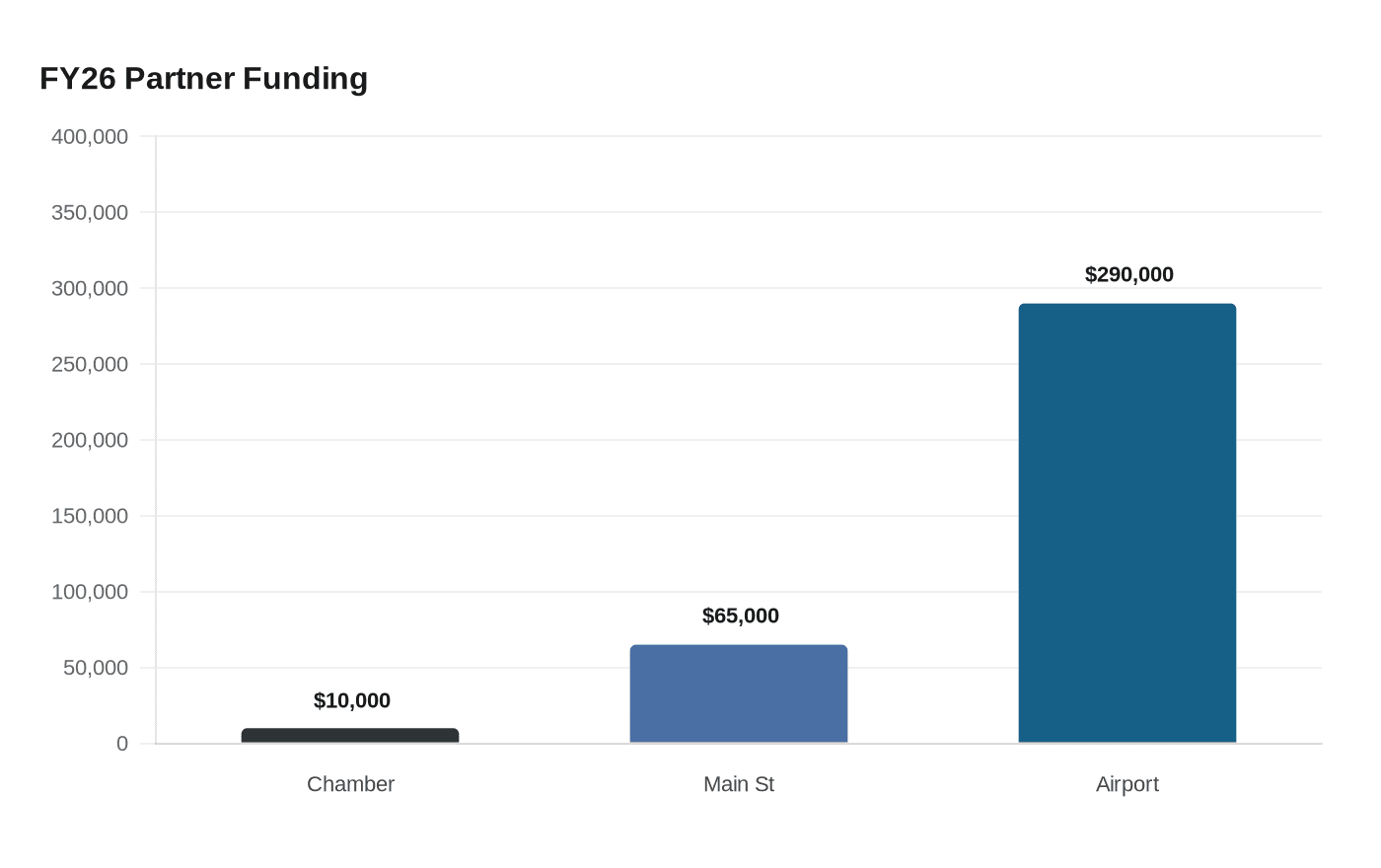This screenshot has height=868, width=1381.
Task: Click the 200,000 y-axis tick label
Action: 90,440
